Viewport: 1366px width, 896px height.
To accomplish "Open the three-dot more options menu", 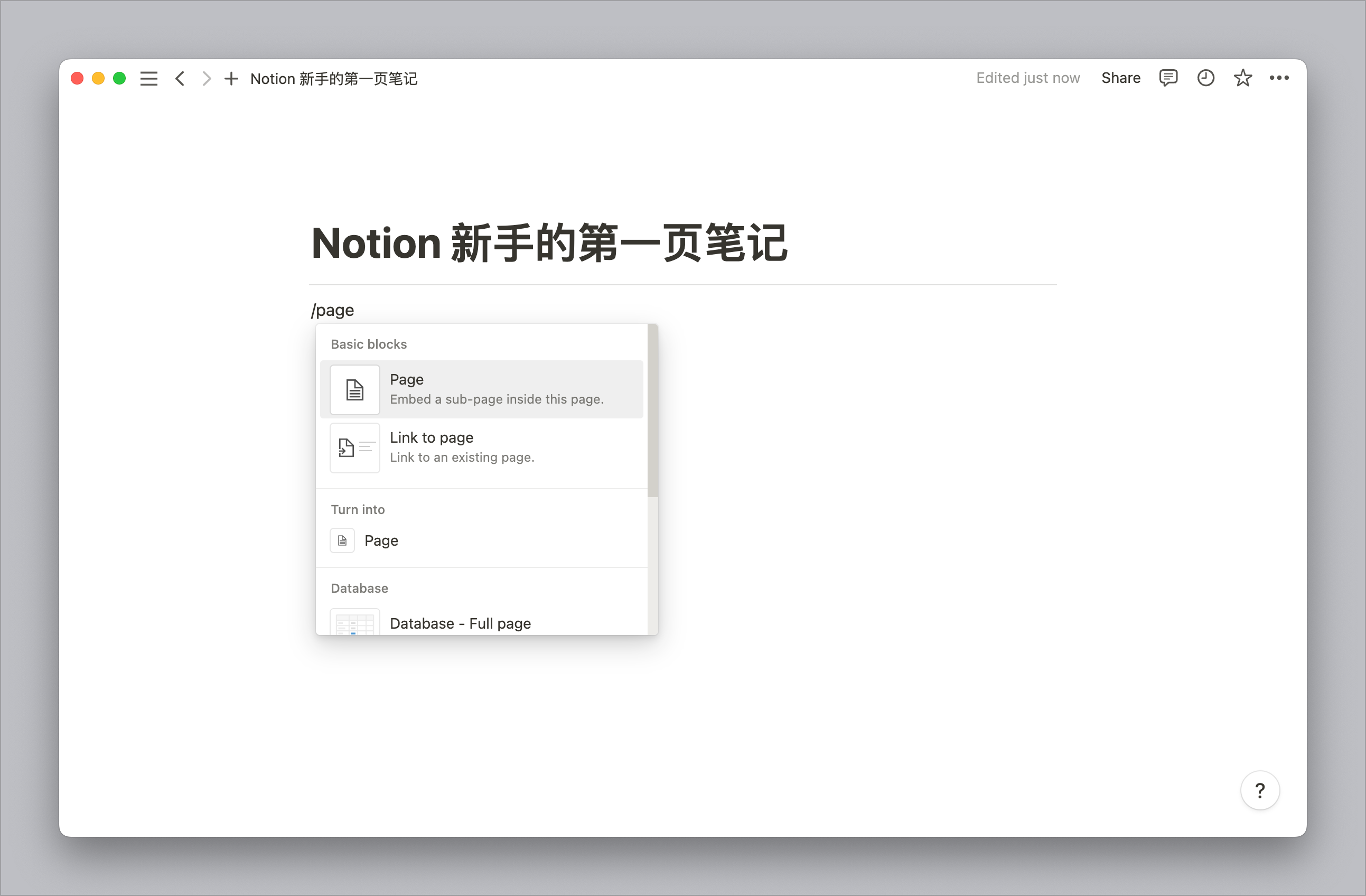I will pos(1279,78).
